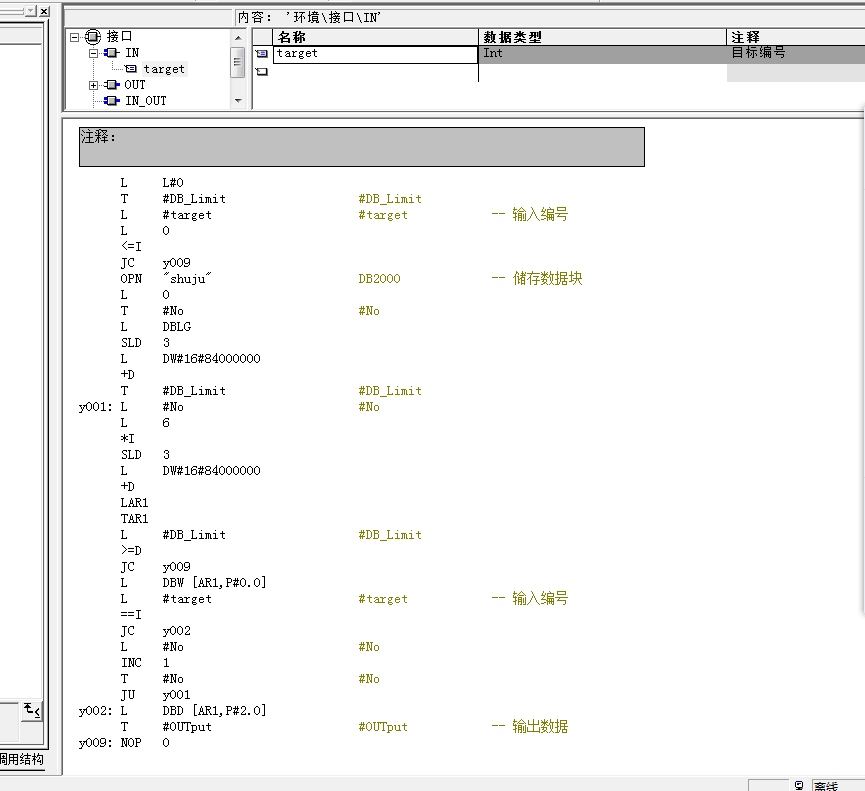The width and height of the screenshot is (865, 791).
Task: Select the 接口 root interface icon
Action: 93,37
